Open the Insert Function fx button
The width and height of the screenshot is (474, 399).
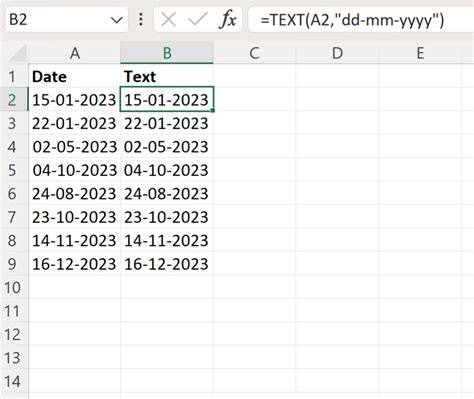[227, 20]
